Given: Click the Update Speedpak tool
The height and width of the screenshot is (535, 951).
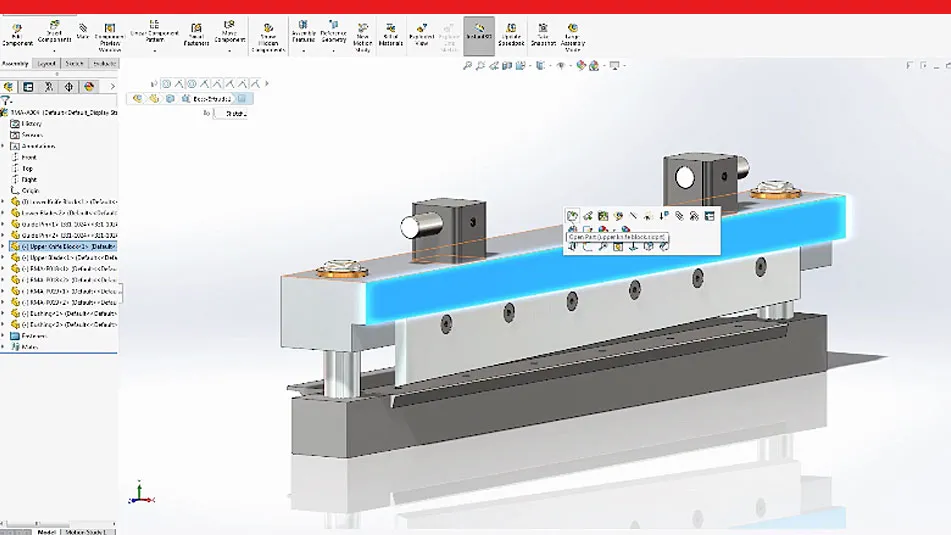Looking at the screenshot, I should point(511,35).
